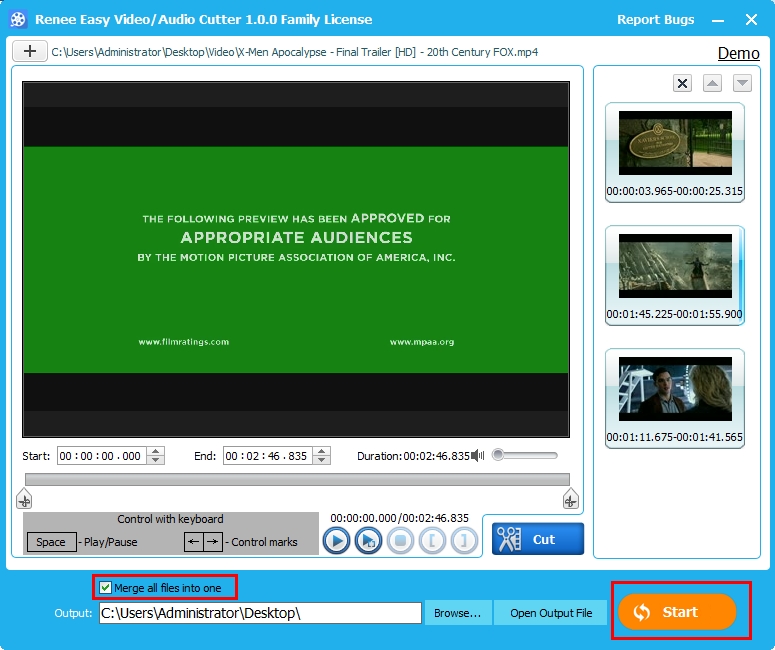Click the speaker volume icon
This screenshot has width=775, height=650.
[x=478, y=455]
